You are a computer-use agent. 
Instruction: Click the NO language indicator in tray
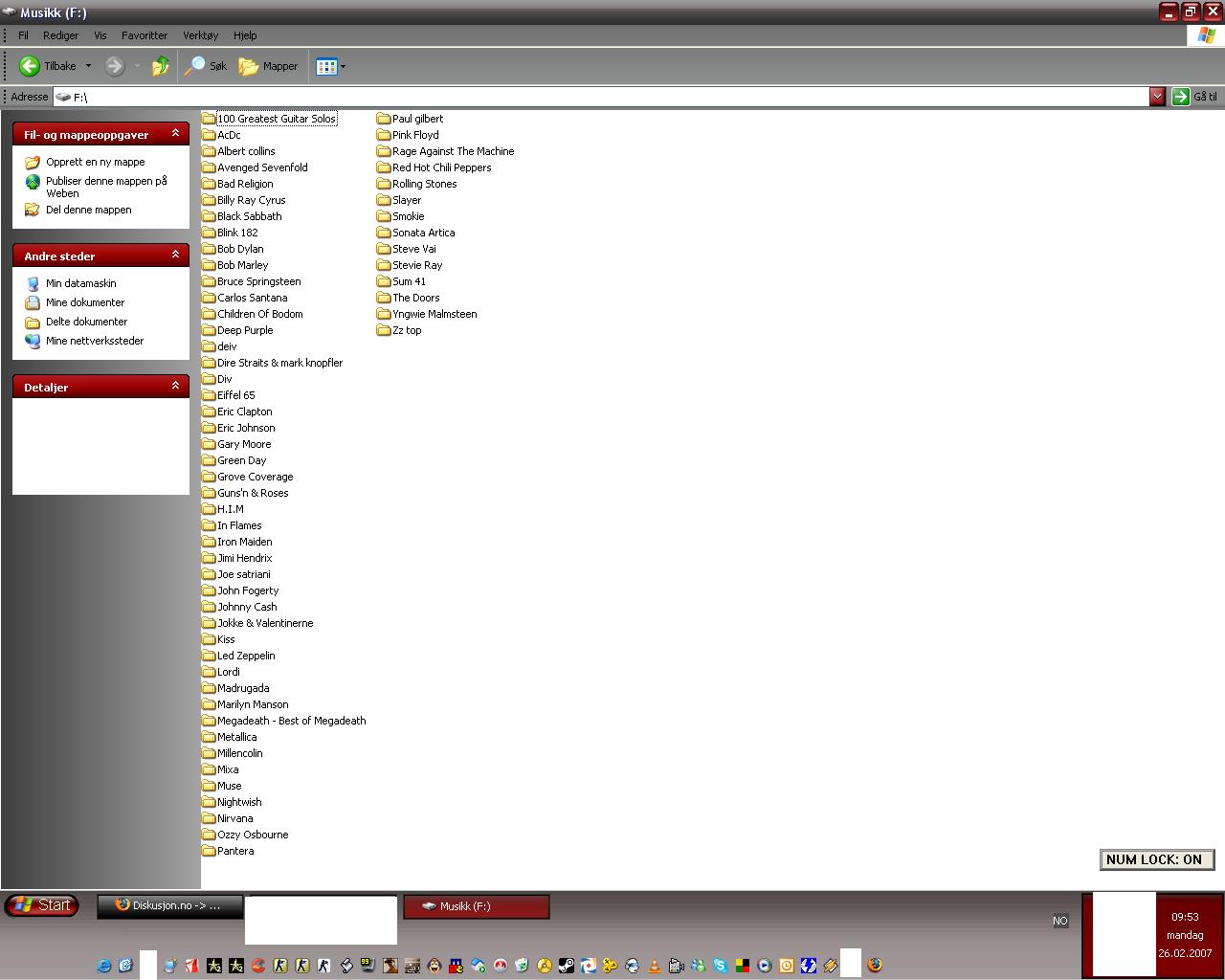(1060, 921)
